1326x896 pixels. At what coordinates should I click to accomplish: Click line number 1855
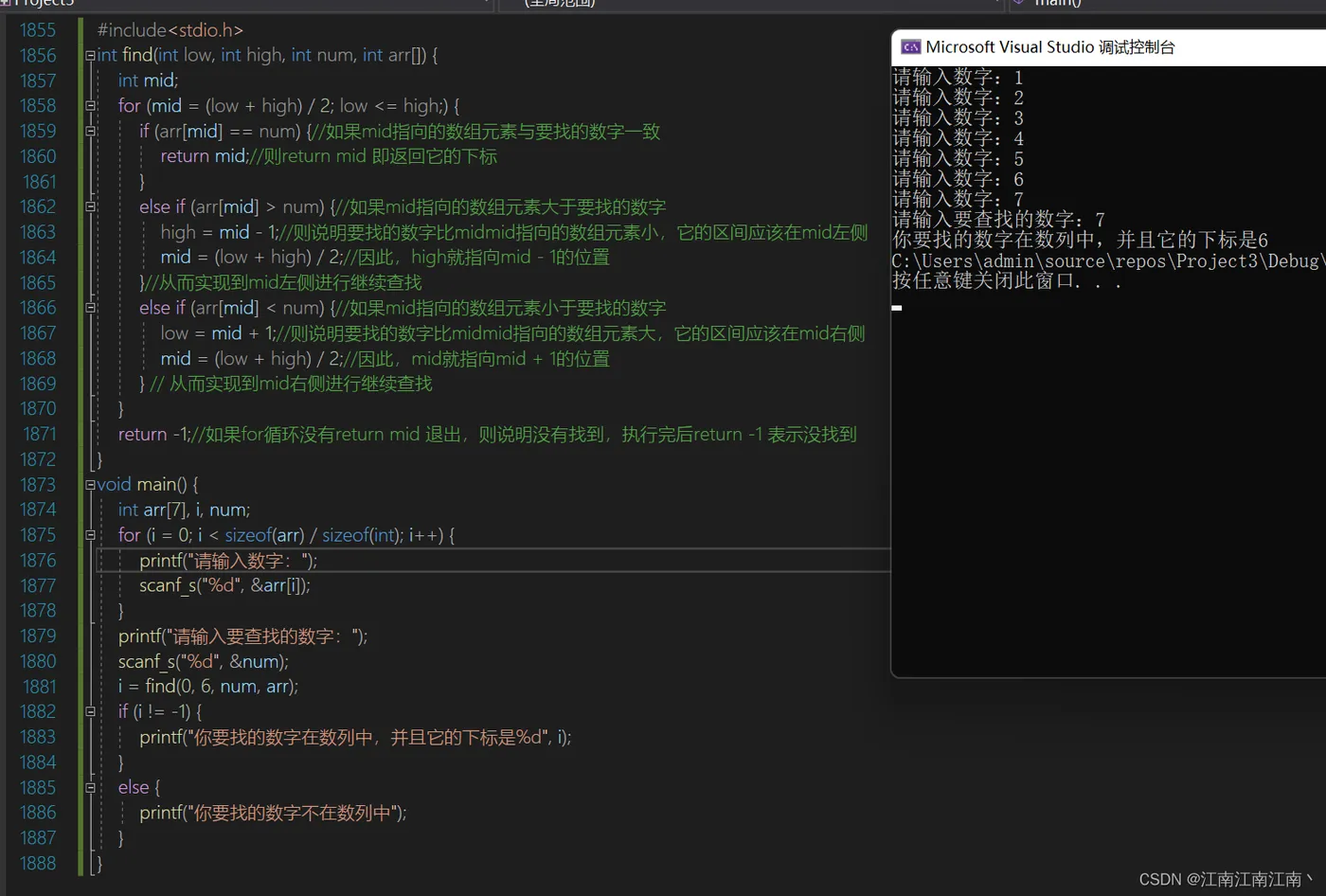38,30
